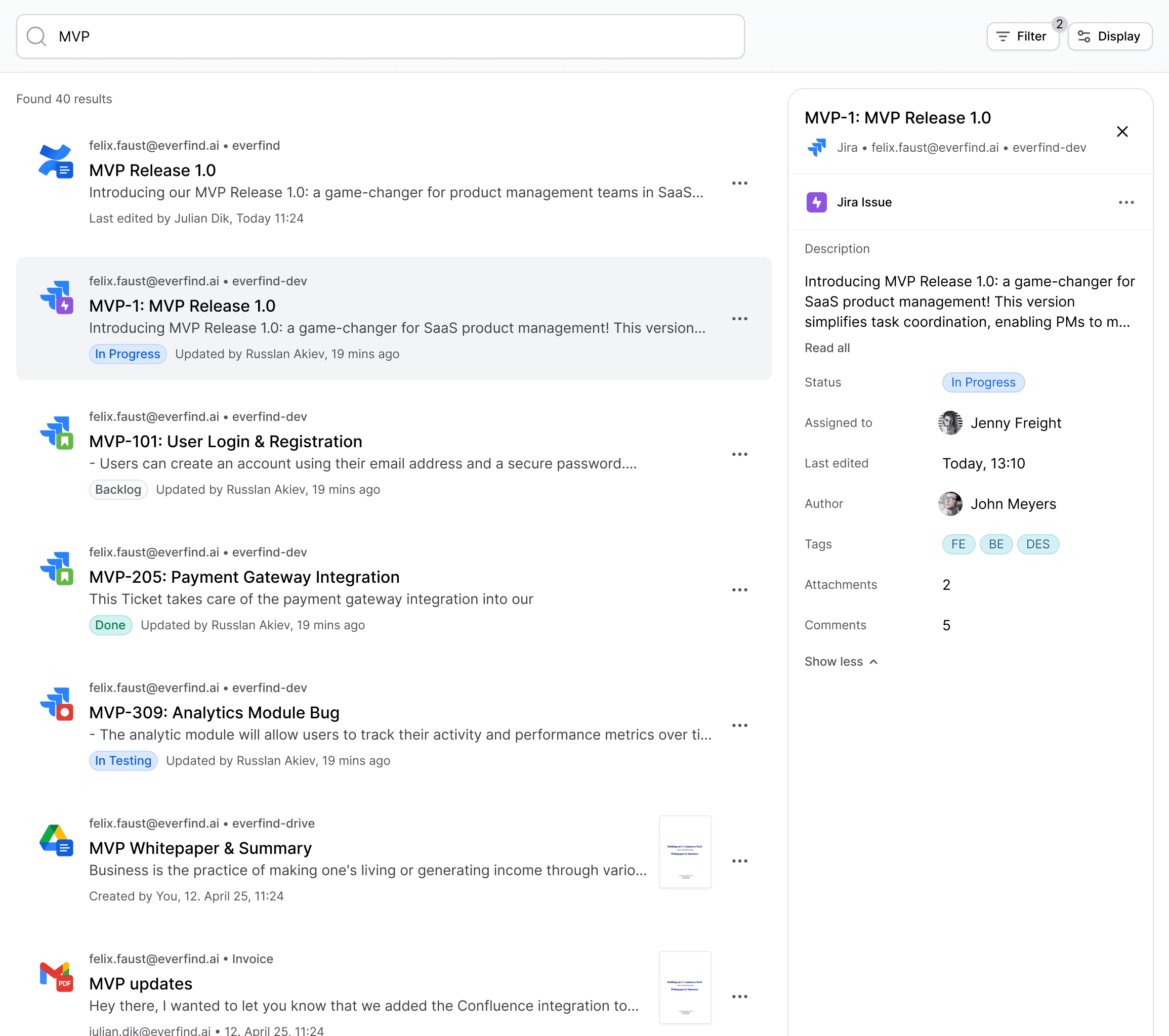
Task: Click Jenny Freight's avatar
Action: [x=950, y=423]
